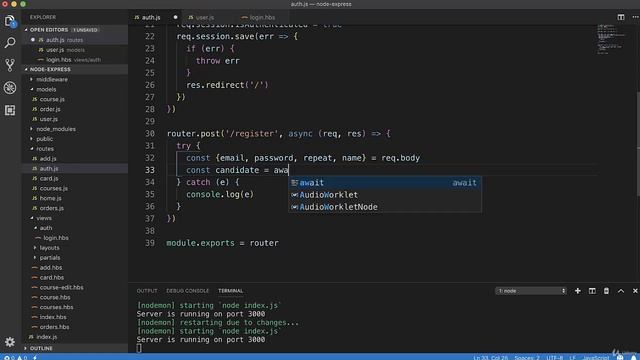Switch to the DEBUG CONSOLE tab
Screen dimensions: 640x360
[187, 291]
